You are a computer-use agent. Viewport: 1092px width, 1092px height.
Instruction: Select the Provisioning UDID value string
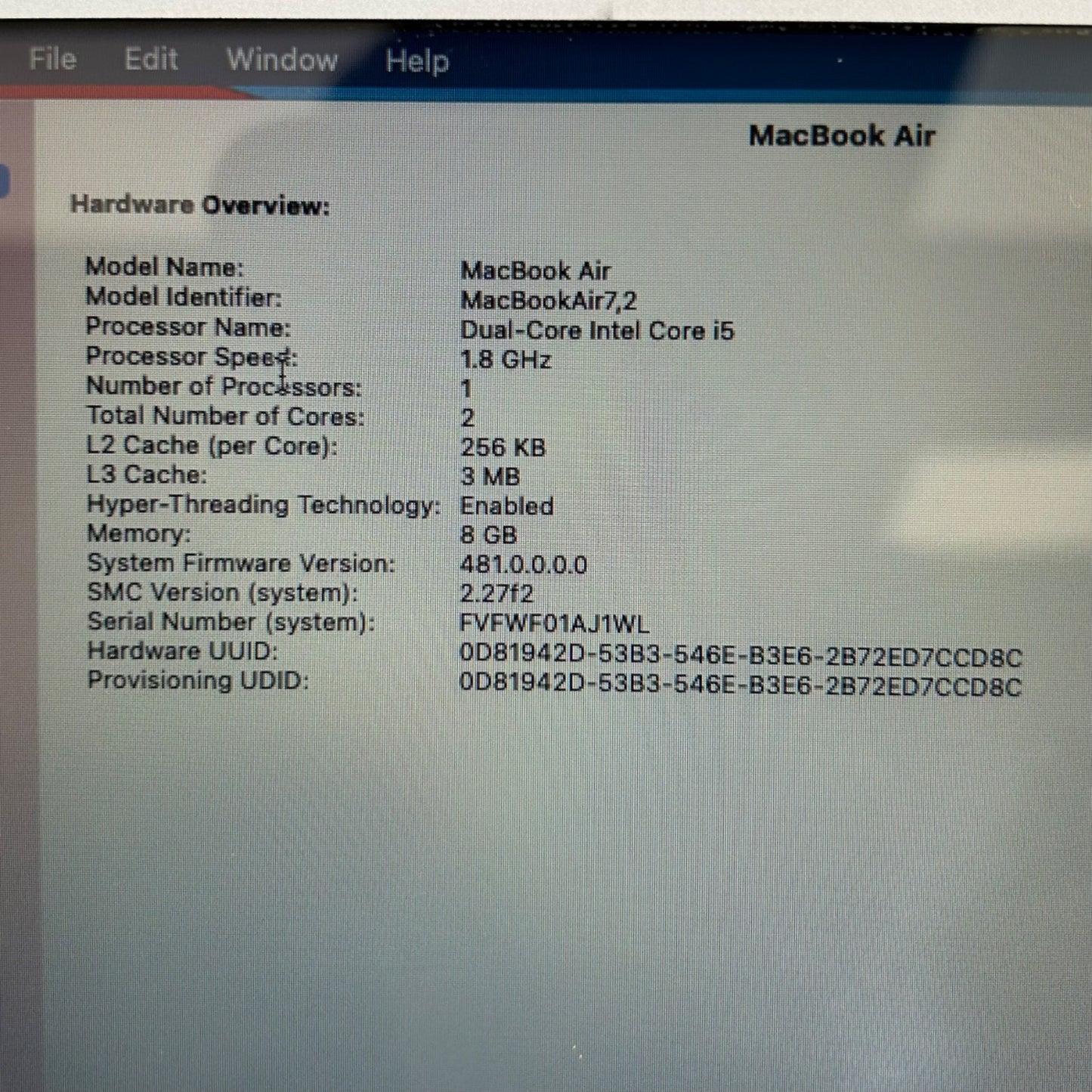[740, 685]
